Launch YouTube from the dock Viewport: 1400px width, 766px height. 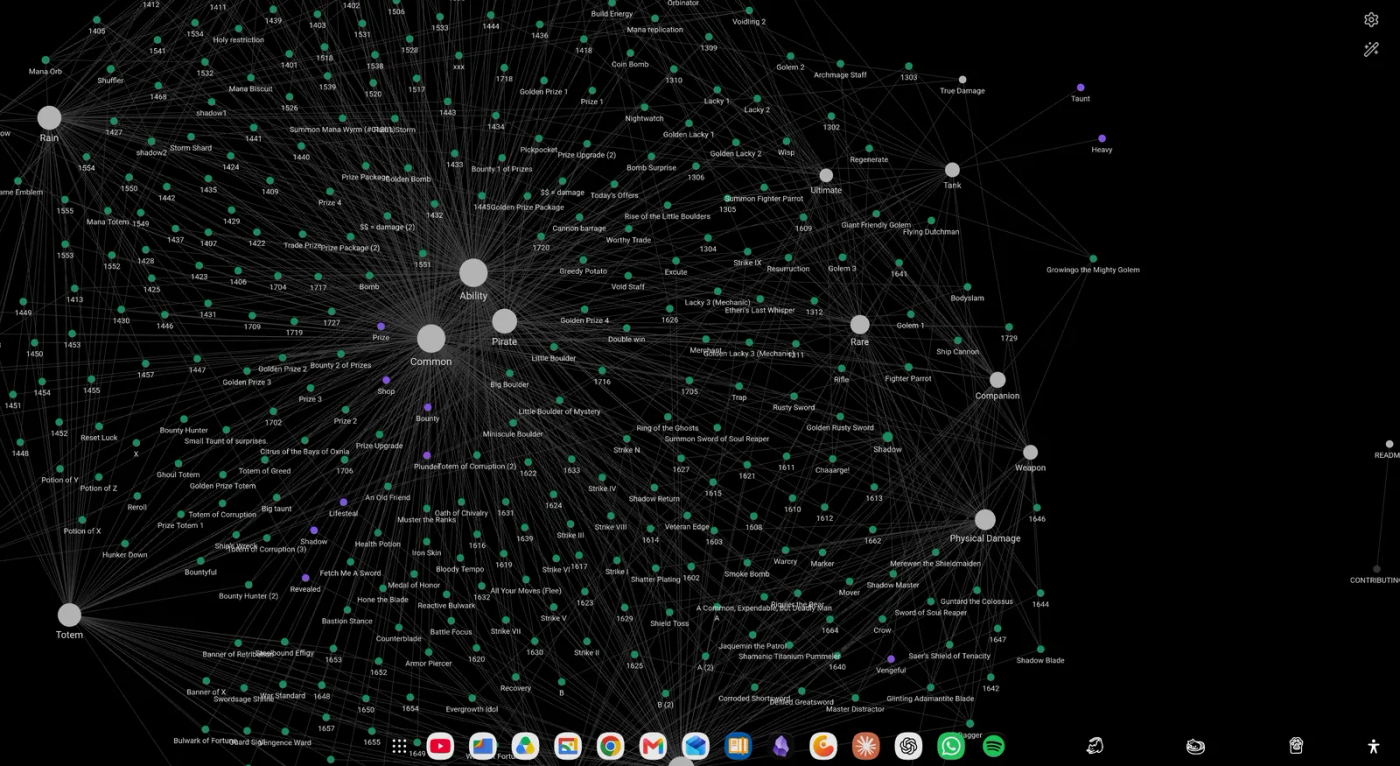[x=440, y=746]
